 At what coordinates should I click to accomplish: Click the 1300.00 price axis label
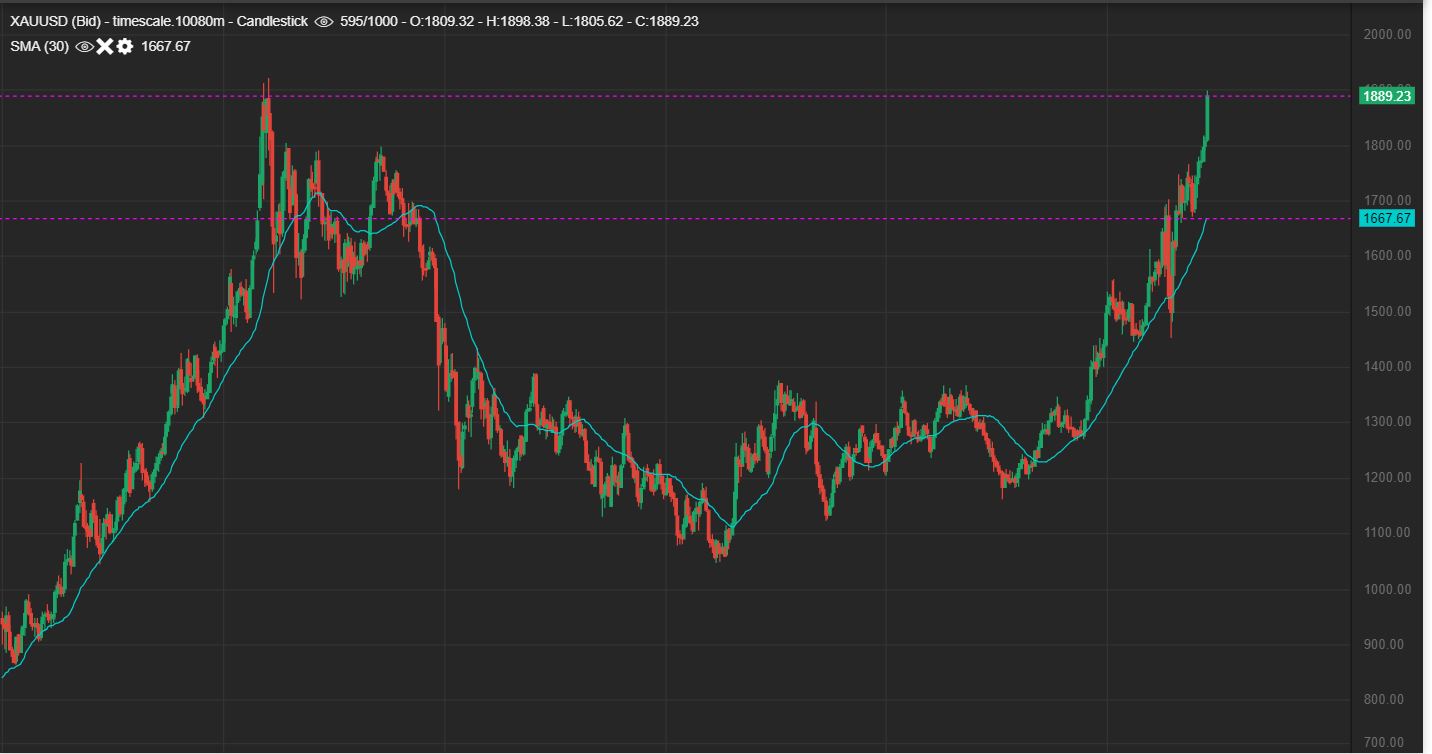[x=1387, y=422]
